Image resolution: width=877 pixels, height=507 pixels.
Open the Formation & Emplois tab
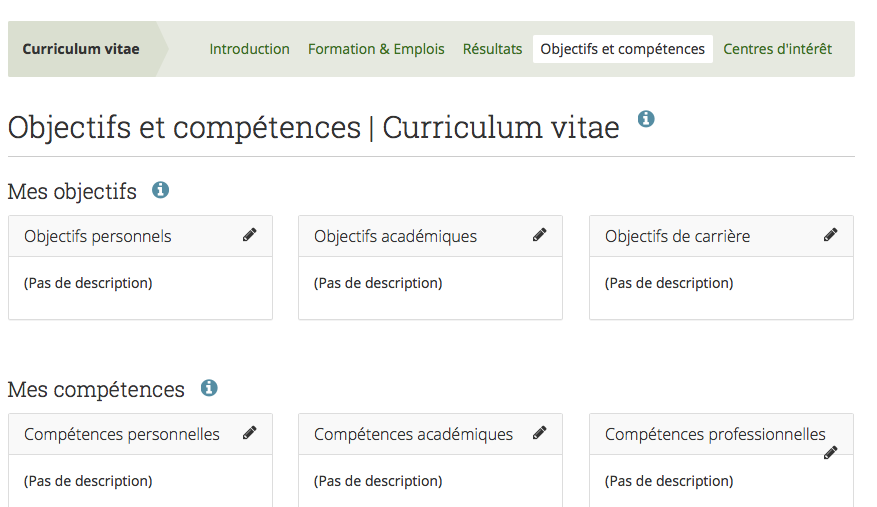tap(376, 49)
